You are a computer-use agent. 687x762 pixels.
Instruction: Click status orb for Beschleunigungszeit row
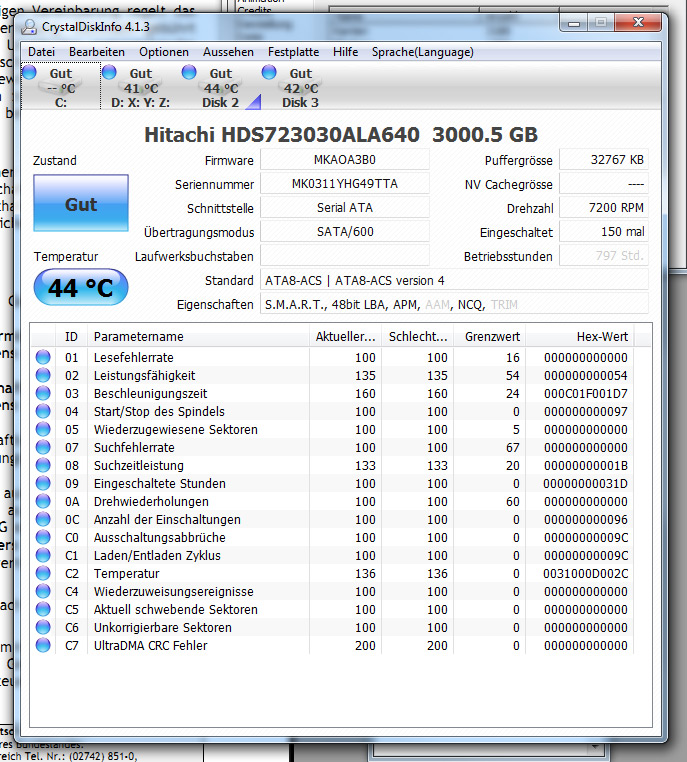click(43, 393)
